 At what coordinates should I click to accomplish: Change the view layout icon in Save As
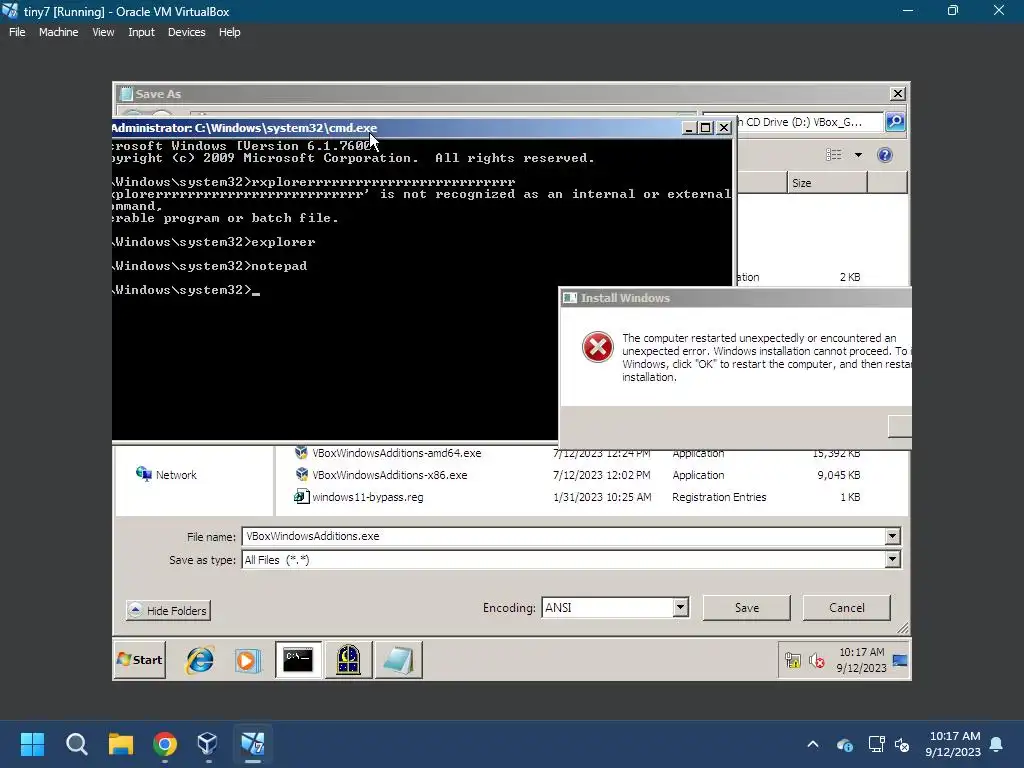(834, 155)
